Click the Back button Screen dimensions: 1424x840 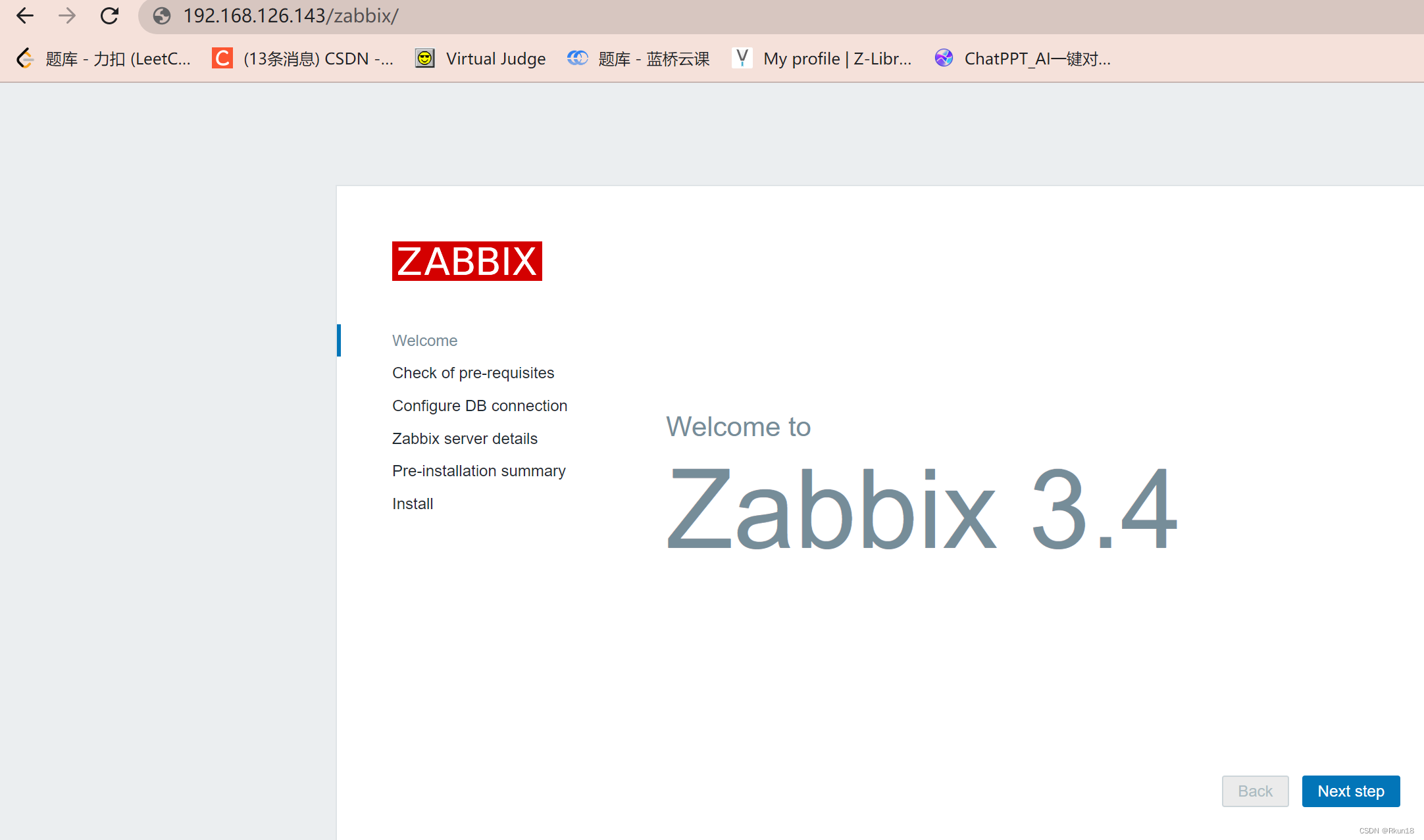[x=1256, y=791]
